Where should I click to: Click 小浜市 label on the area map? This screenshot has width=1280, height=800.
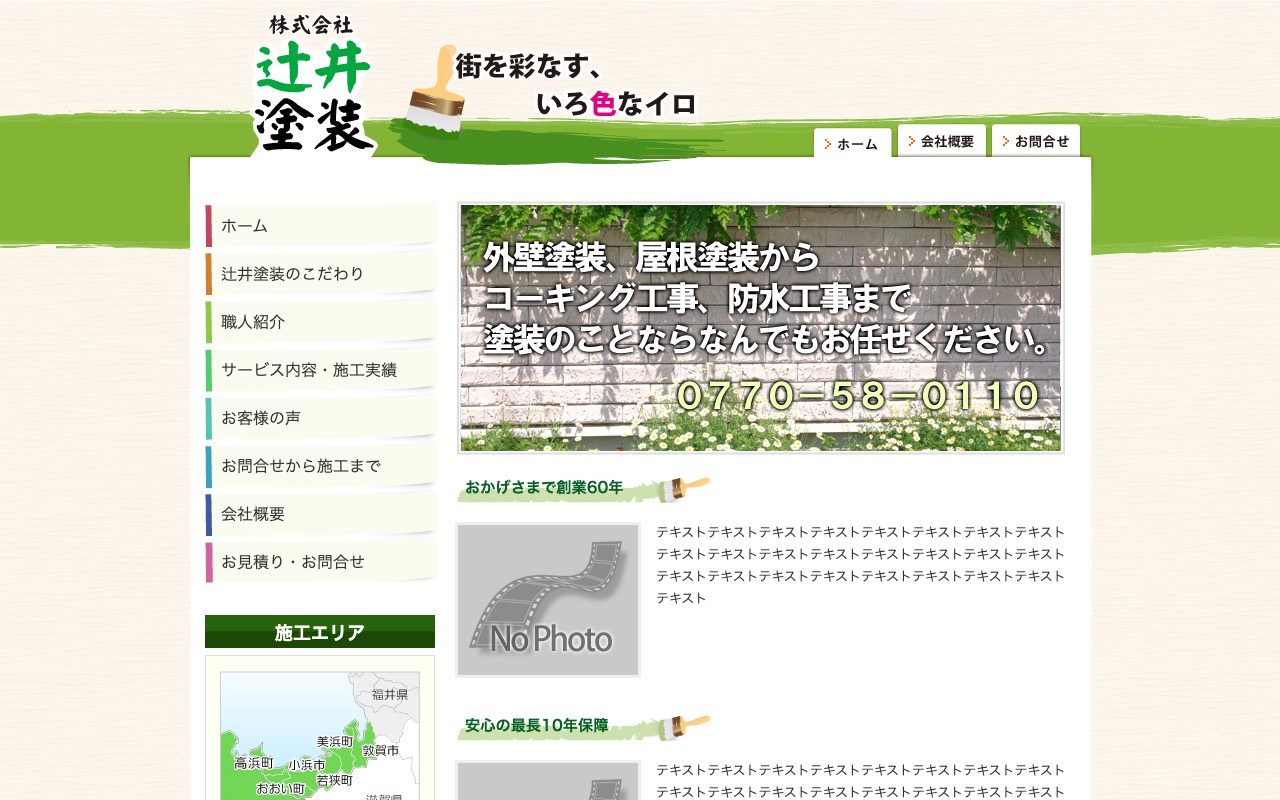[307, 765]
